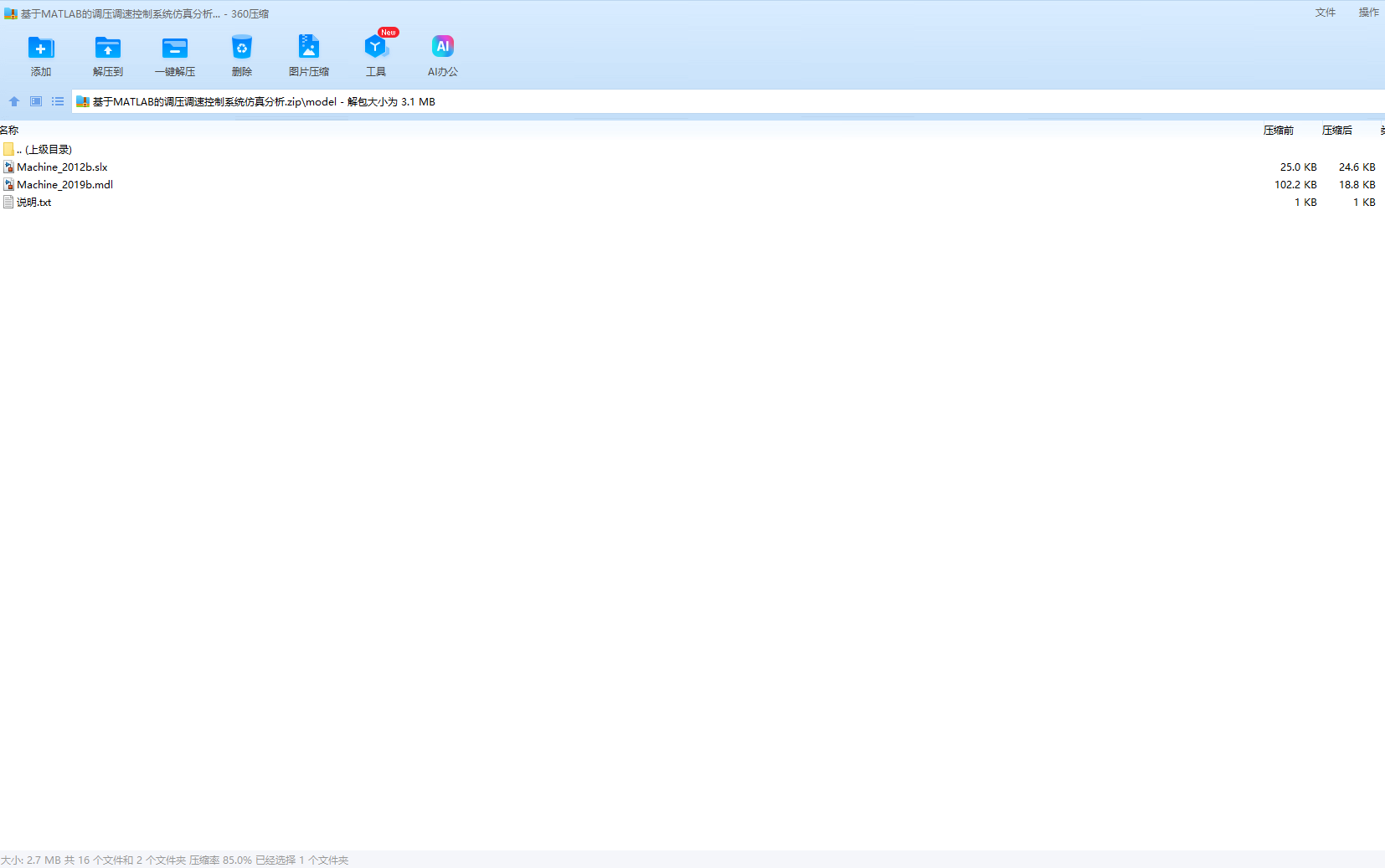Select the Machine_2019b.mdl file
This screenshot has width=1385, height=868.
tap(64, 185)
